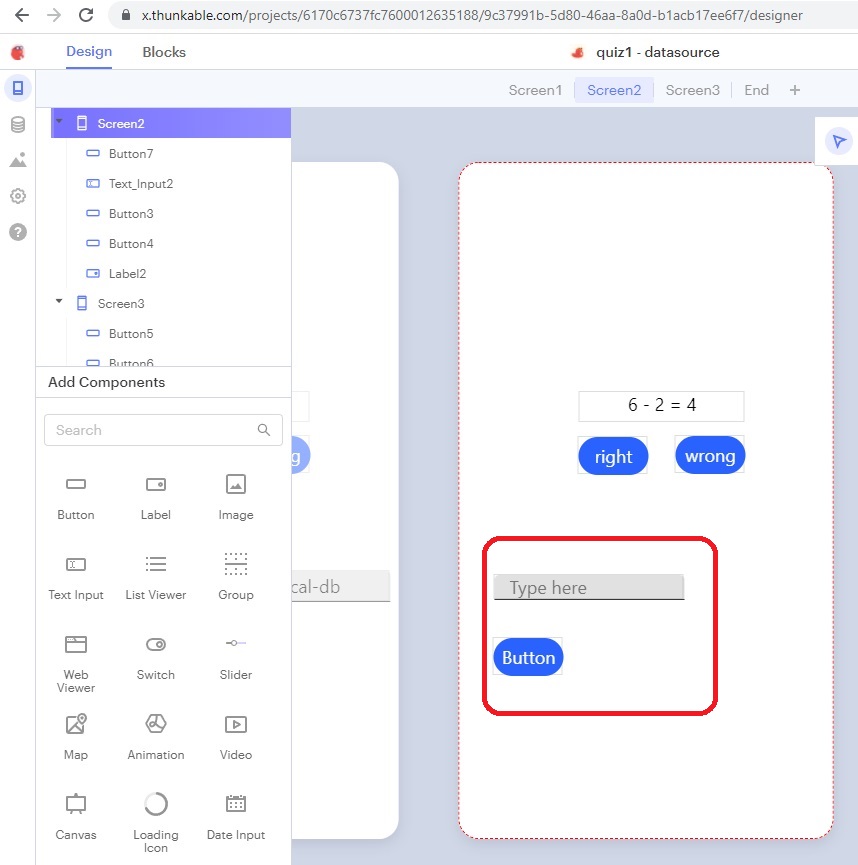Select Text_Input2 in component tree
858x865 pixels.
(141, 184)
